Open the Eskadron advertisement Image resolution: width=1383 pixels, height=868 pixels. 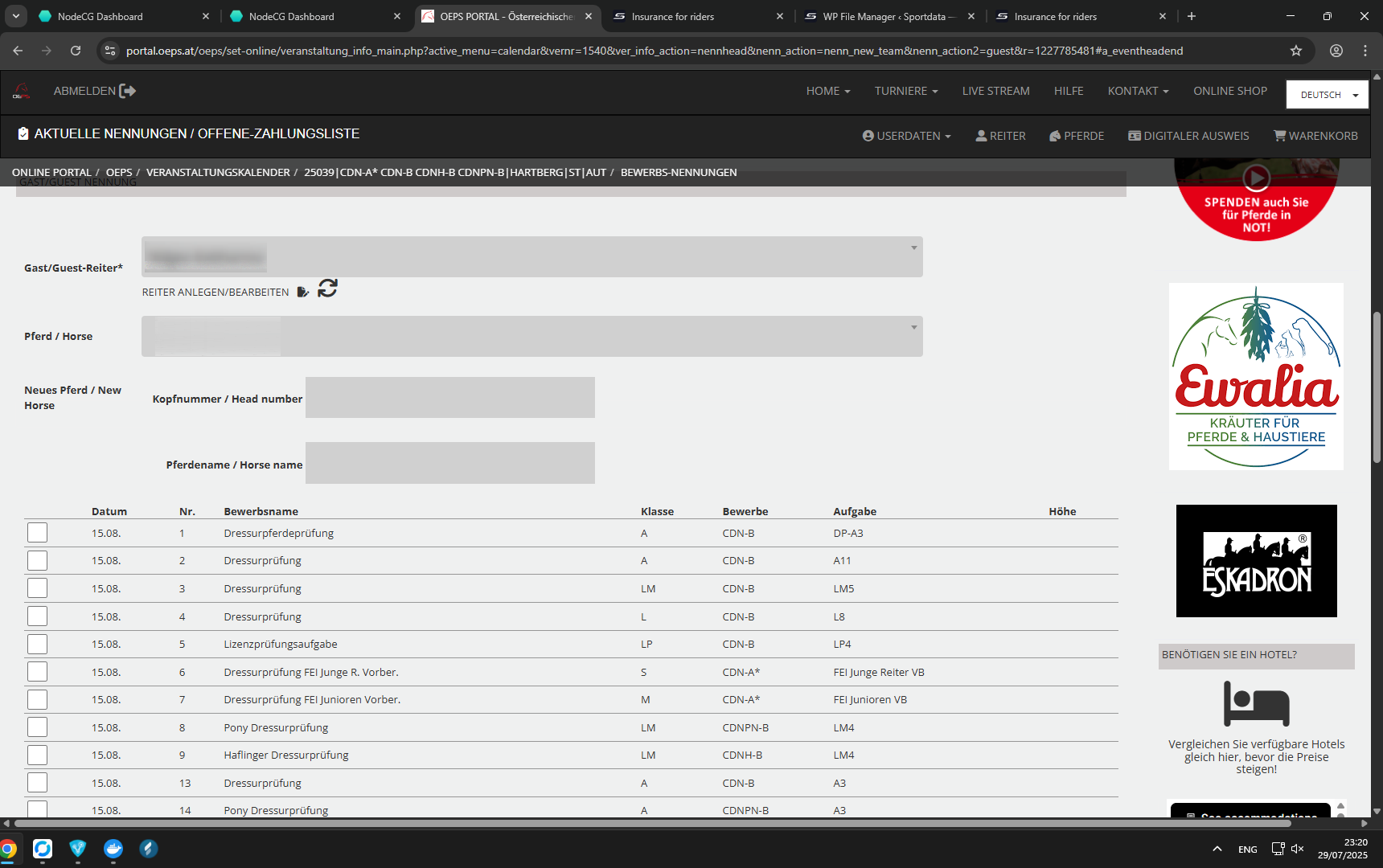click(x=1256, y=561)
